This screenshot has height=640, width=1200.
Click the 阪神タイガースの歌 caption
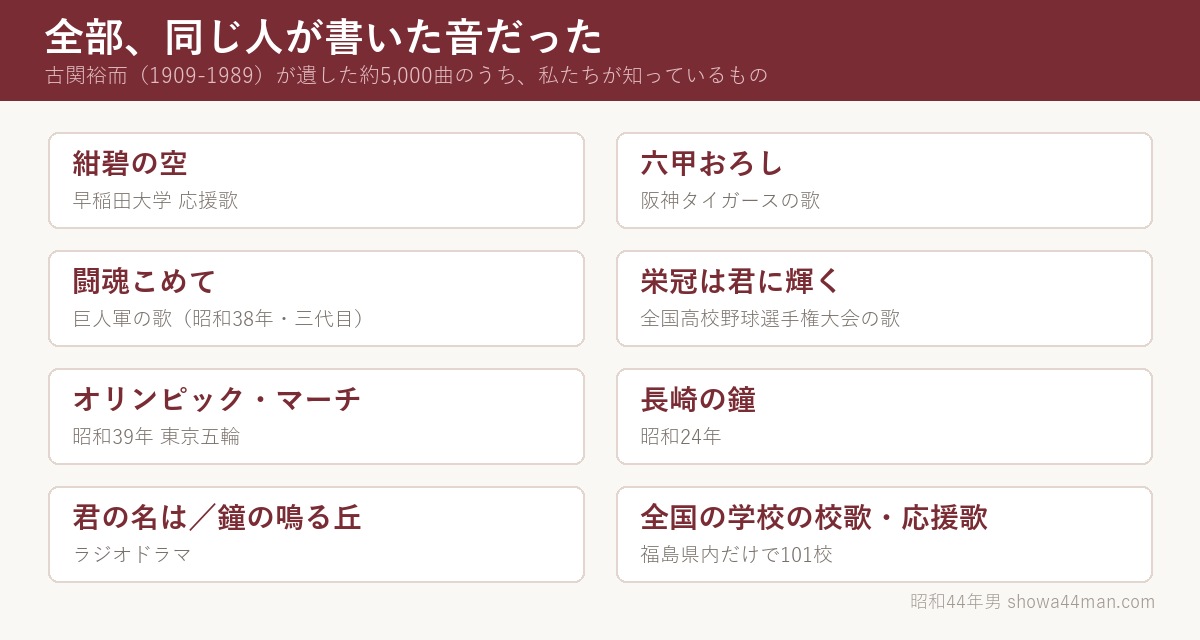[x=731, y=200]
